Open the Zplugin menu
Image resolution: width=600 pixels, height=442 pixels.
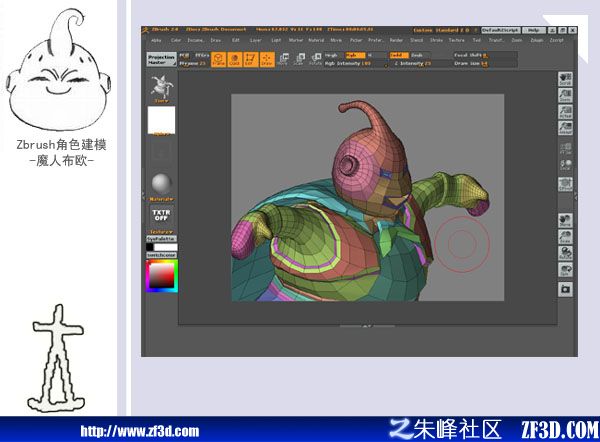click(x=536, y=40)
